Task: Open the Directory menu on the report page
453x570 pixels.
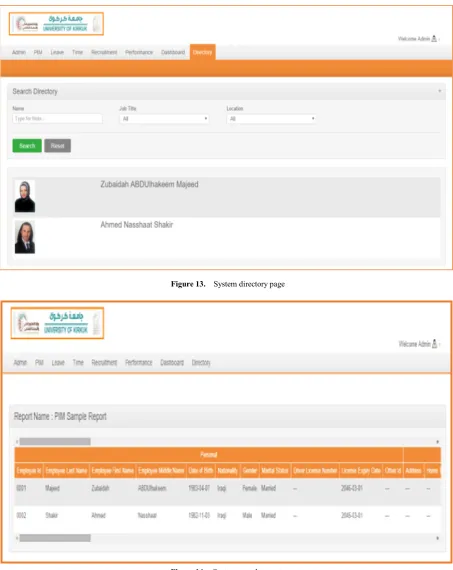Action: click(x=201, y=362)
